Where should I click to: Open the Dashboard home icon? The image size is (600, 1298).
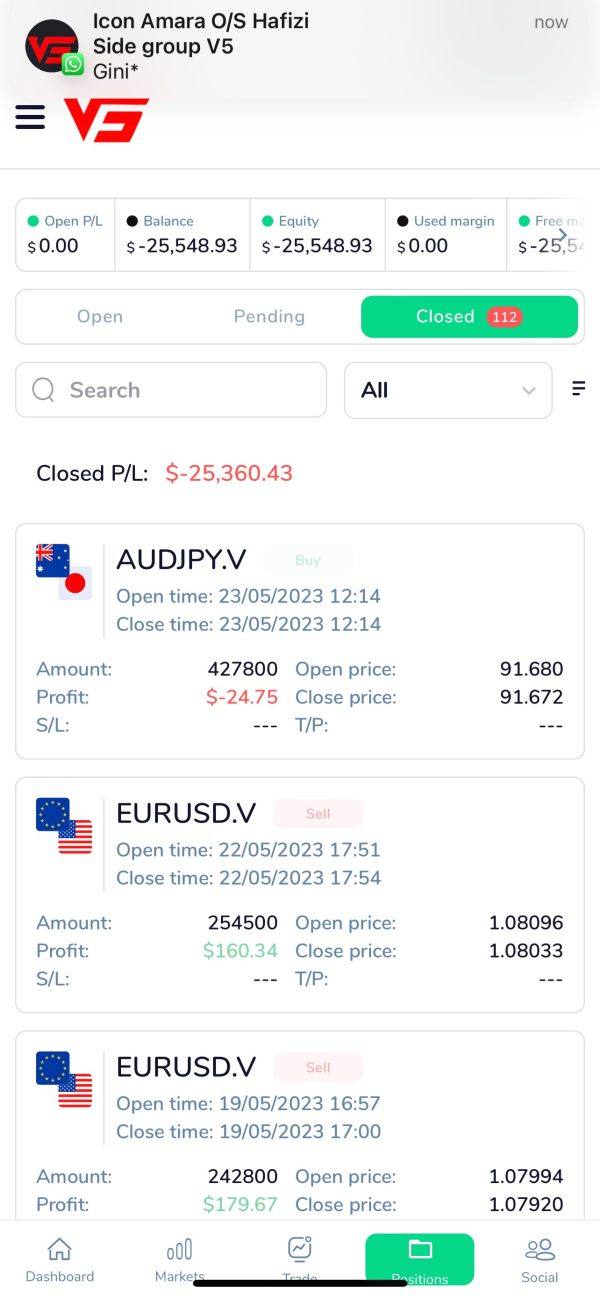(60, 1250)
